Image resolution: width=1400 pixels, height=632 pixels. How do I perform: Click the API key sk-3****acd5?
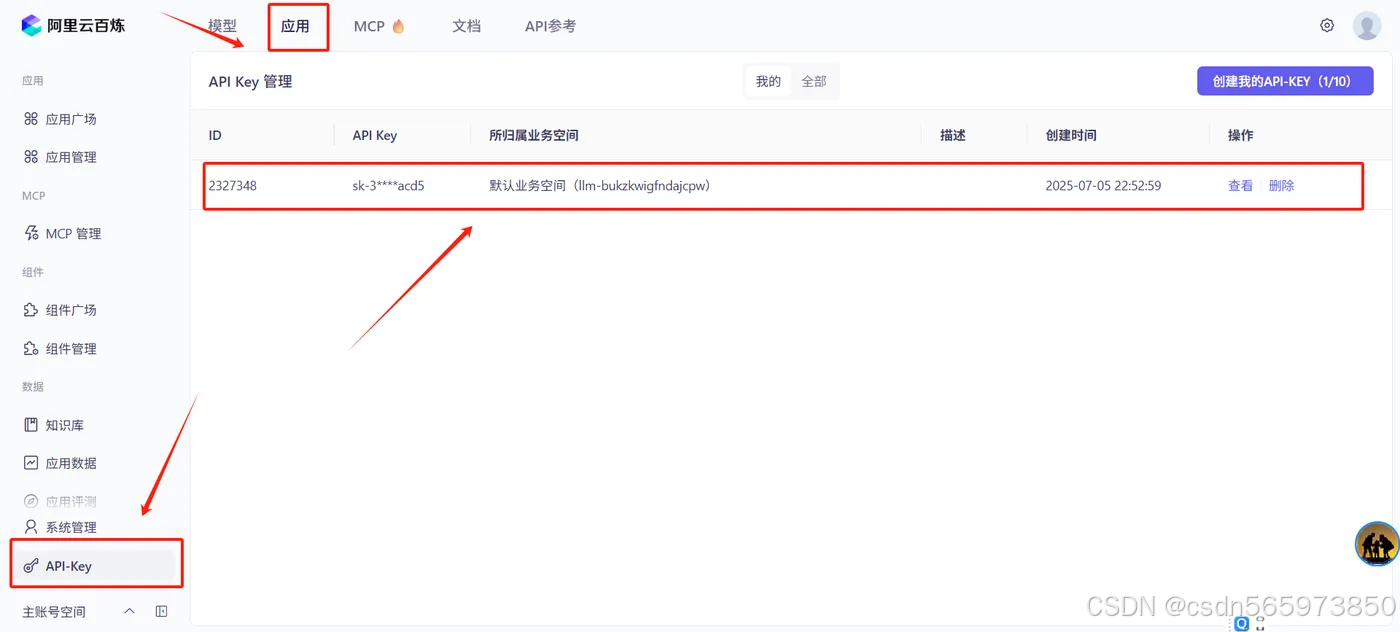[388, 186]
